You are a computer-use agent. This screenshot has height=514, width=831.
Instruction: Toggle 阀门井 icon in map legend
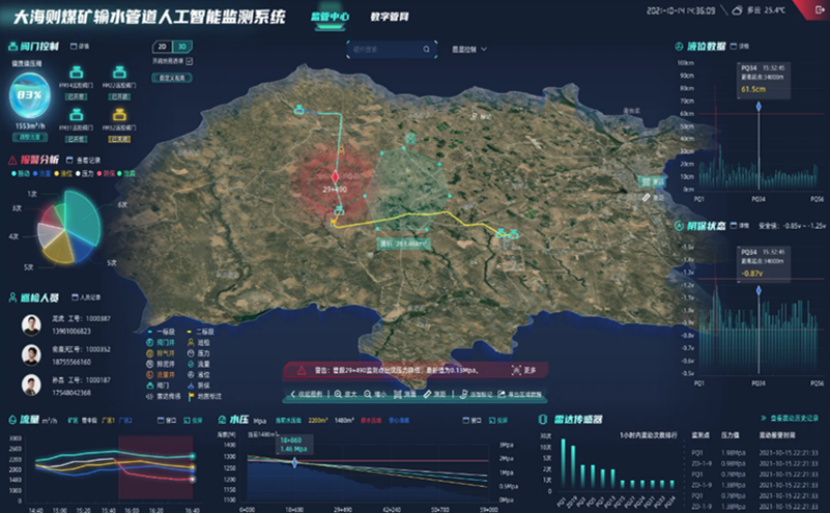tap(150, 342)
